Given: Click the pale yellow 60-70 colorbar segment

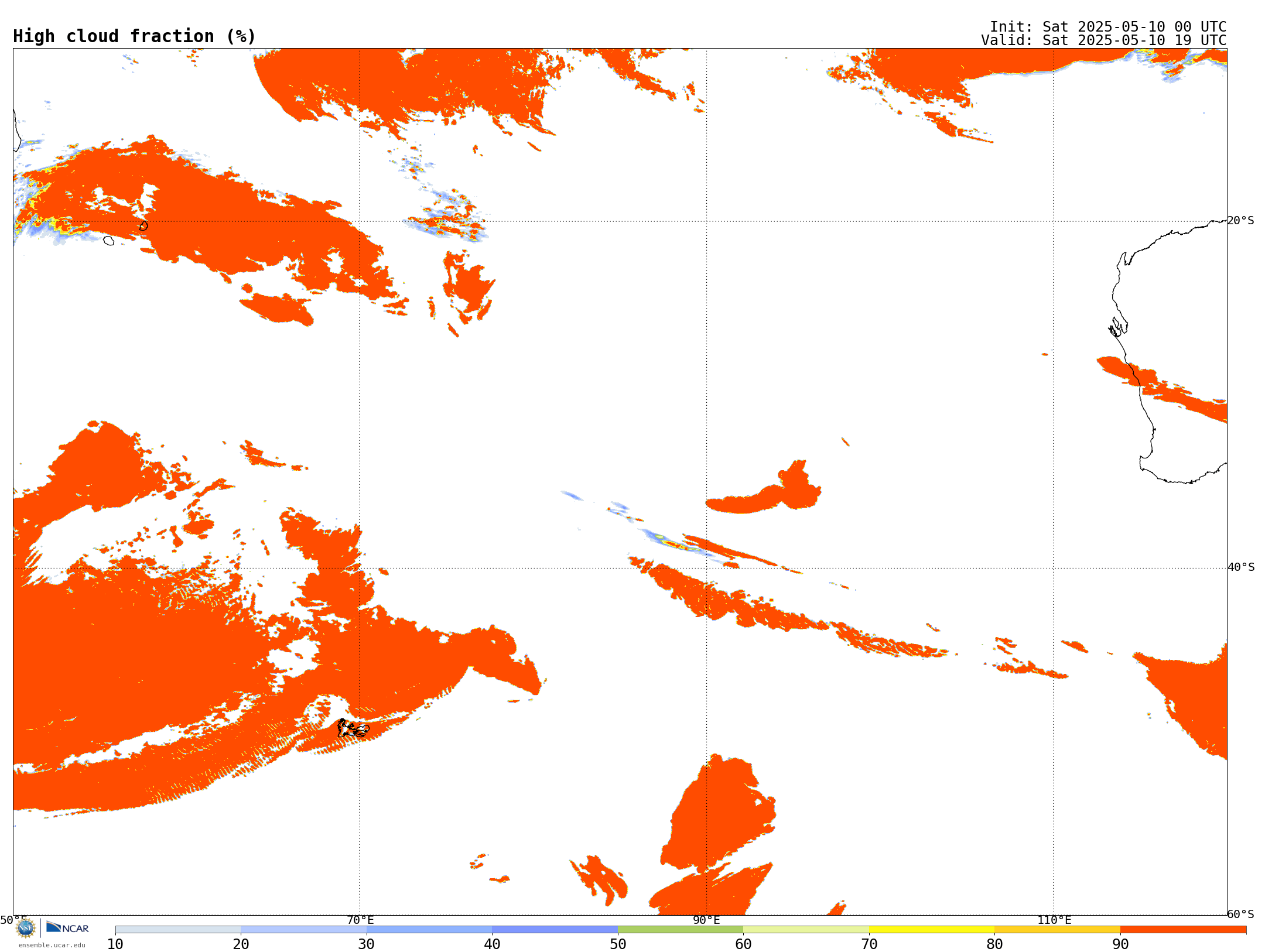Looking at the screenshot, I should pos(806,929).
